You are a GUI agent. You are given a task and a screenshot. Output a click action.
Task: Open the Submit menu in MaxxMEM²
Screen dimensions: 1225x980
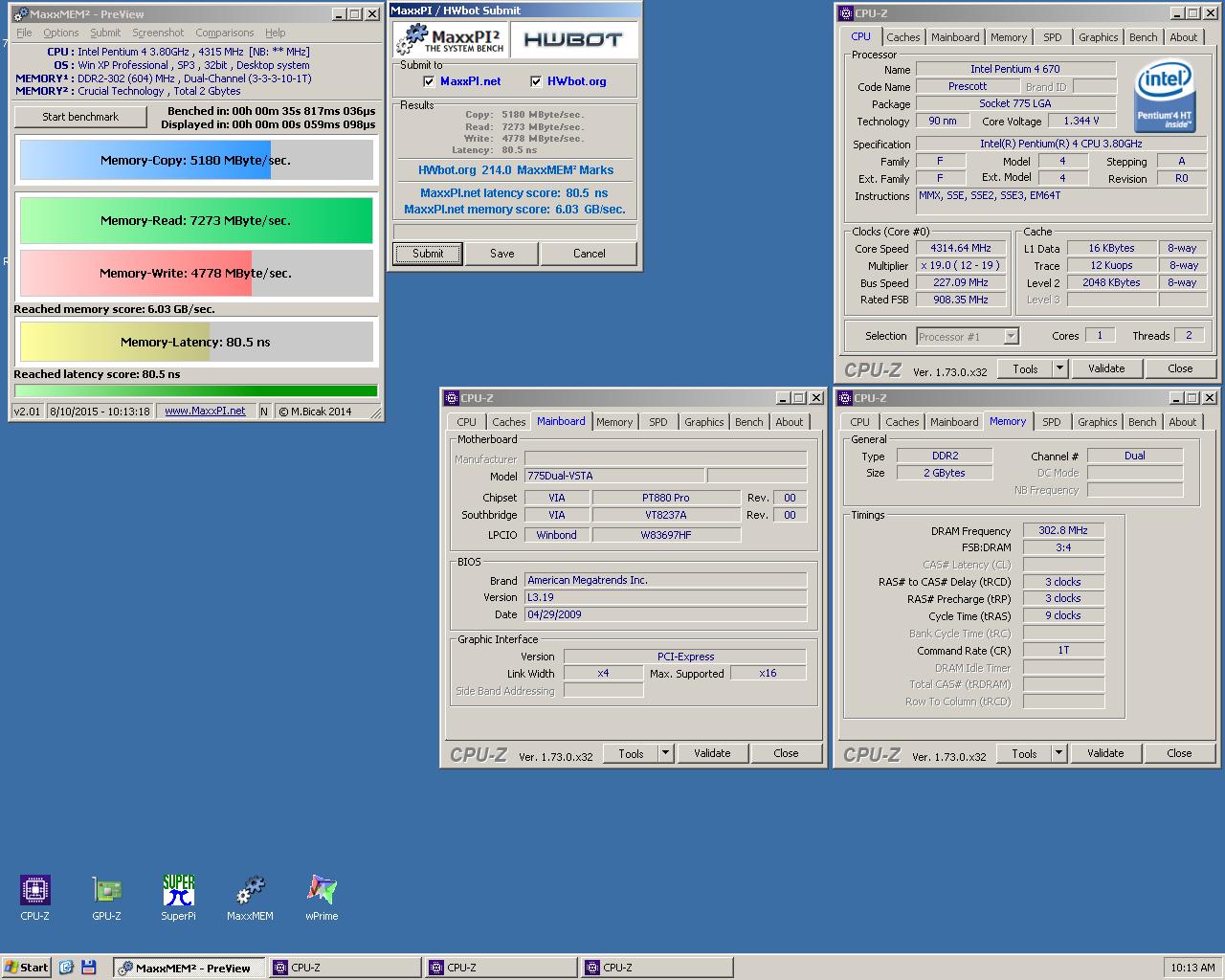(105, 33)
